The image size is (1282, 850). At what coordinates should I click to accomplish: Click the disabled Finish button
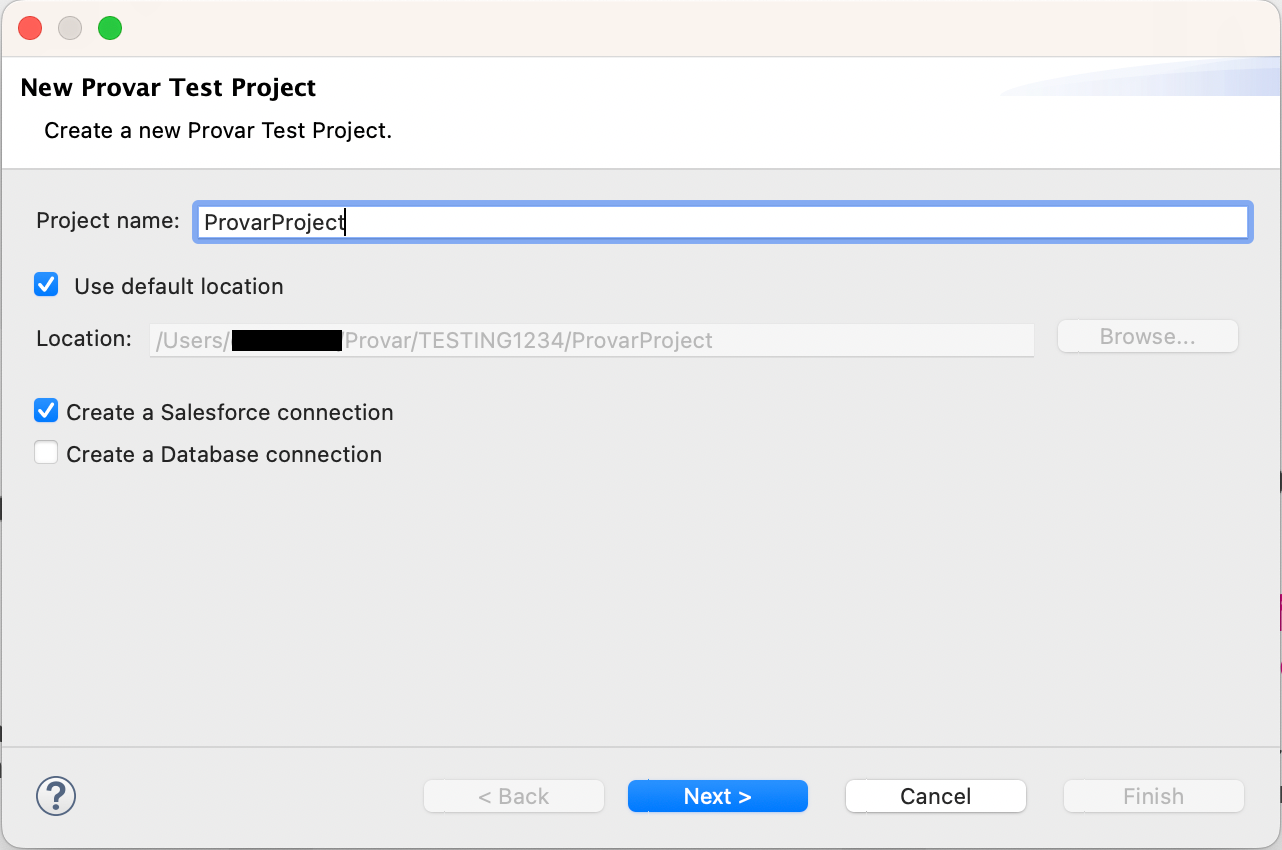(x=1153, y=796)
